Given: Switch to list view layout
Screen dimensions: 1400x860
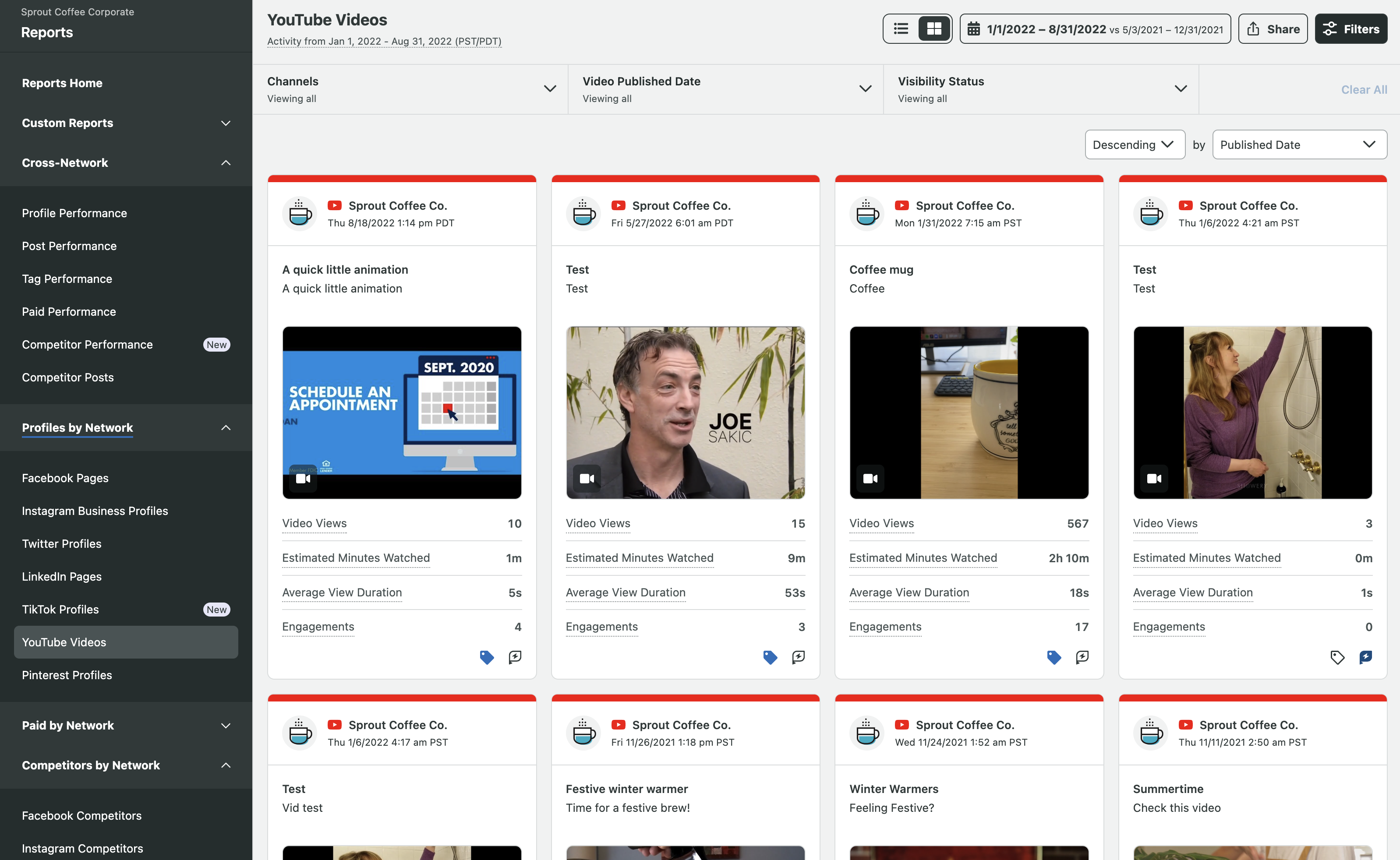Looking at the screenshot, I should tap(901, 29).
